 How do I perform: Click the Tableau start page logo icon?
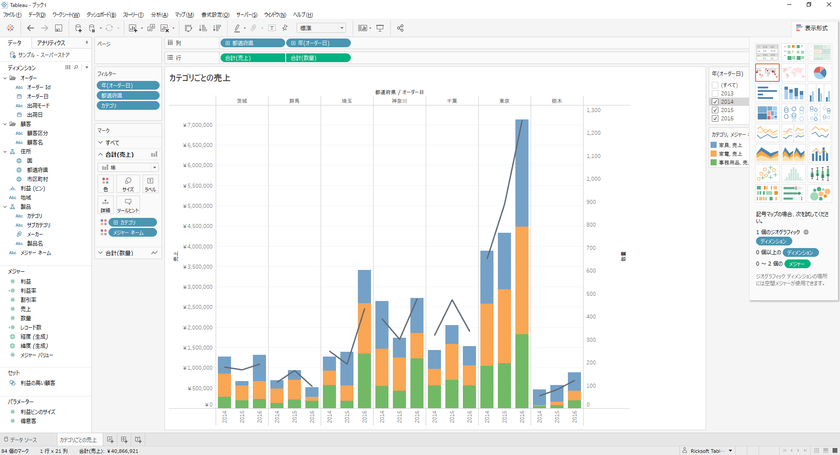pos(10,28)
